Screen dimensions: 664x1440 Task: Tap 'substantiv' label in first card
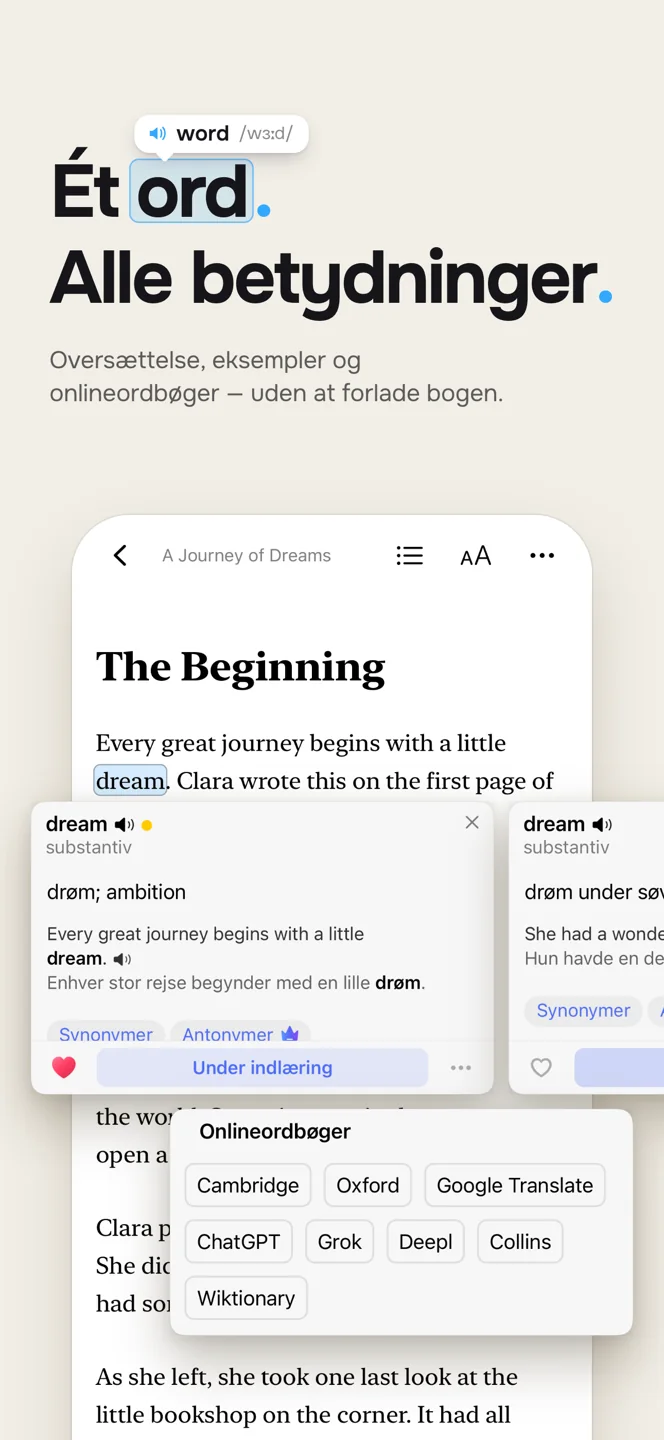point(89,847)
